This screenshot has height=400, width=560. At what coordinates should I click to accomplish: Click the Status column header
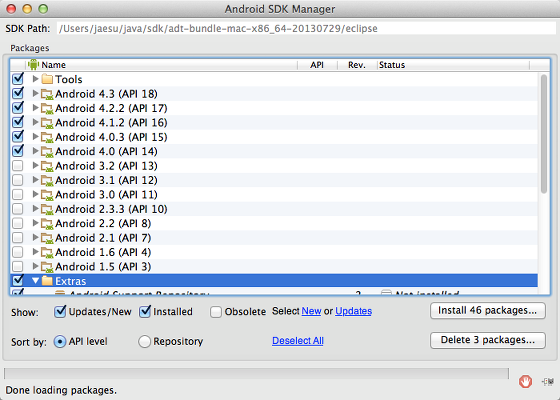coord(453,65)
